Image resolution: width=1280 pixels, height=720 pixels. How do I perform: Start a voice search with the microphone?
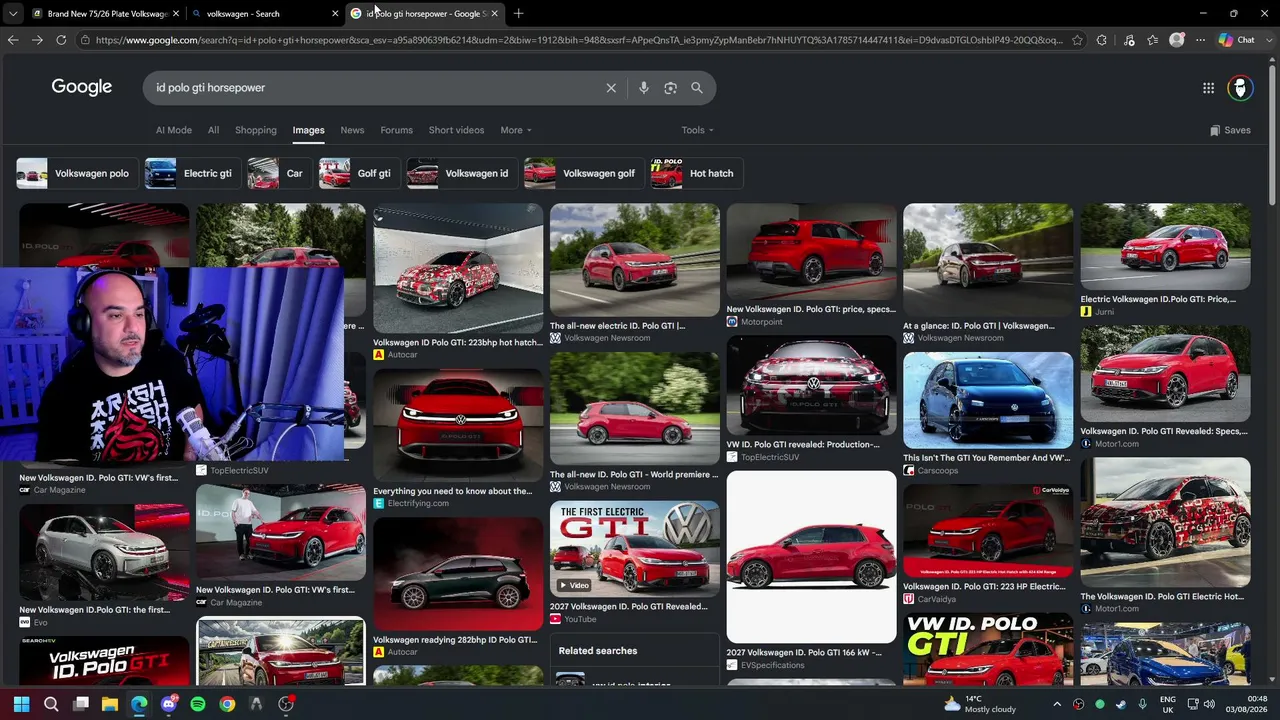[x=644, y=88]
